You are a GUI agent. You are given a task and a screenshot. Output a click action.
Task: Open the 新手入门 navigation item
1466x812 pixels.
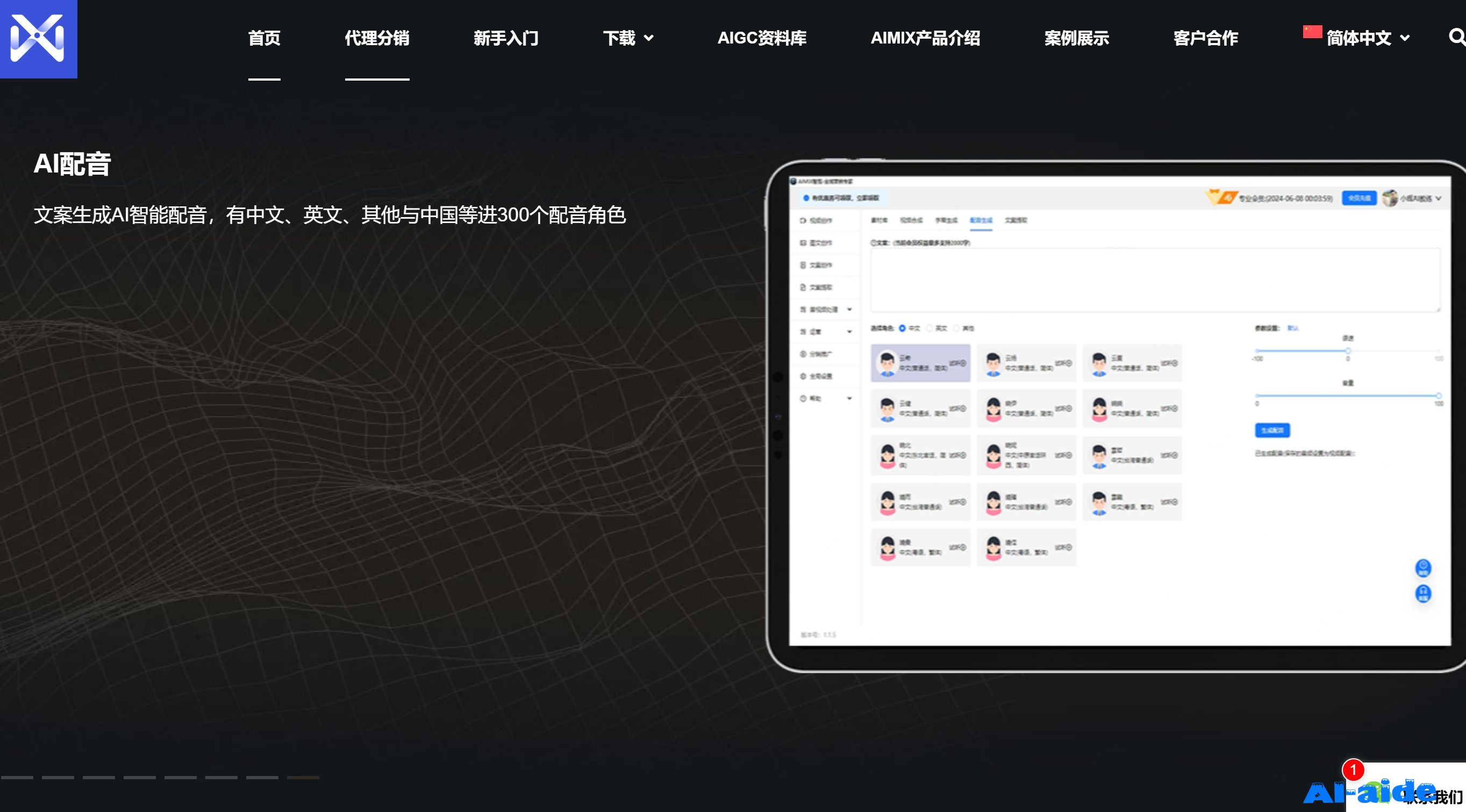click(x=506, y=38)
